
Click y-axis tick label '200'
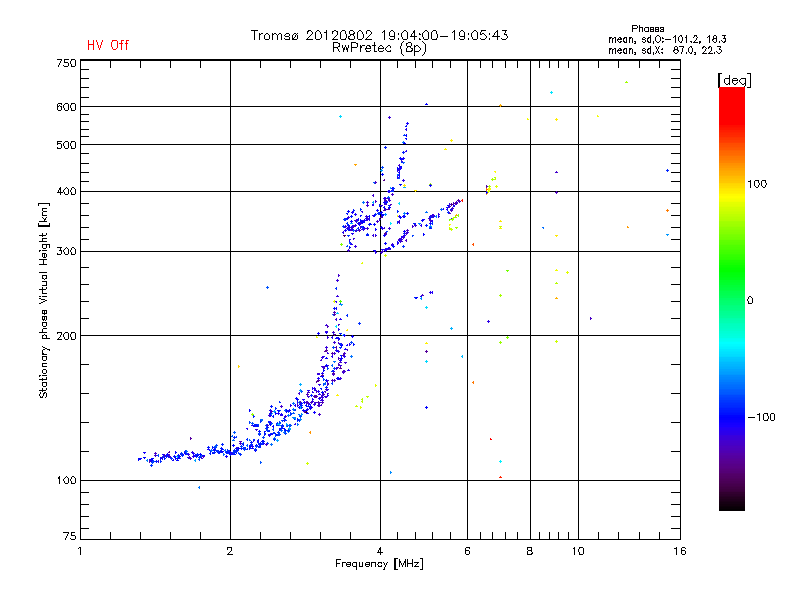(x=66, y=336)
